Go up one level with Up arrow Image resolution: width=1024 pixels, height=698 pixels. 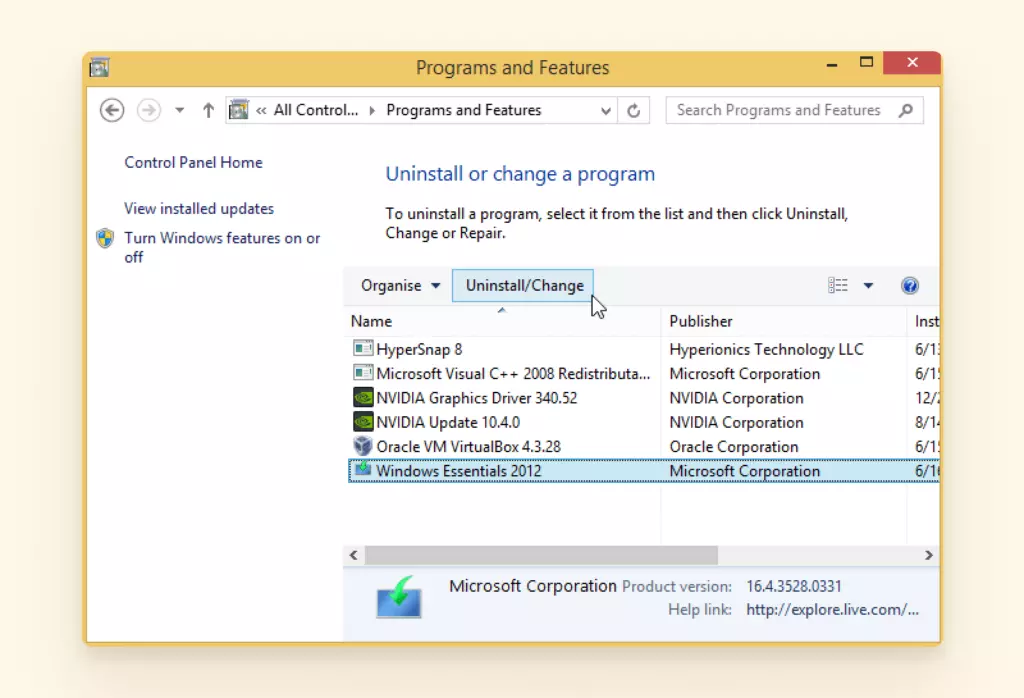(208, 110)
